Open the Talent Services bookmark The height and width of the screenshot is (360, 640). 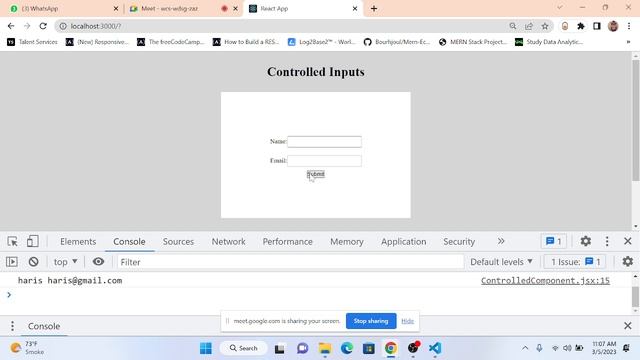(33, 42)
